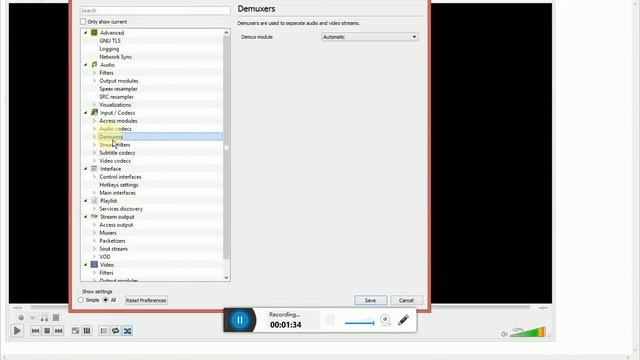Select Services discovery tree item
Image resolution: width=640 pixels, height=360 pixels.
121,209
